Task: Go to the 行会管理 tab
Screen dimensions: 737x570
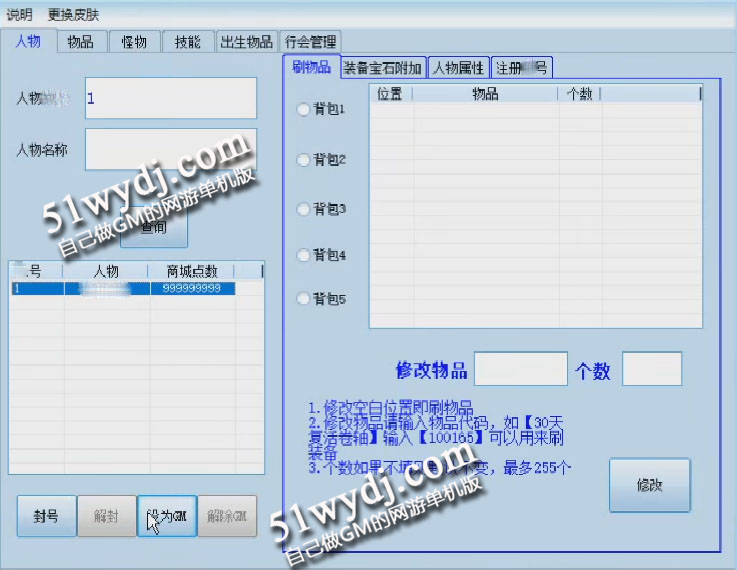Action: tap(310, 41)
